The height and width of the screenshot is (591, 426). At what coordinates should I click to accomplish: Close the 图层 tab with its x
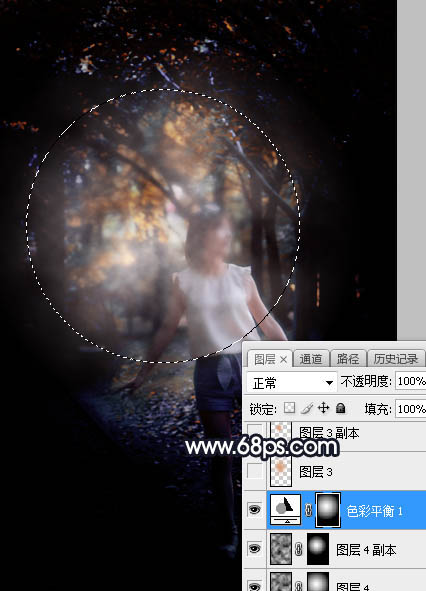283,360
